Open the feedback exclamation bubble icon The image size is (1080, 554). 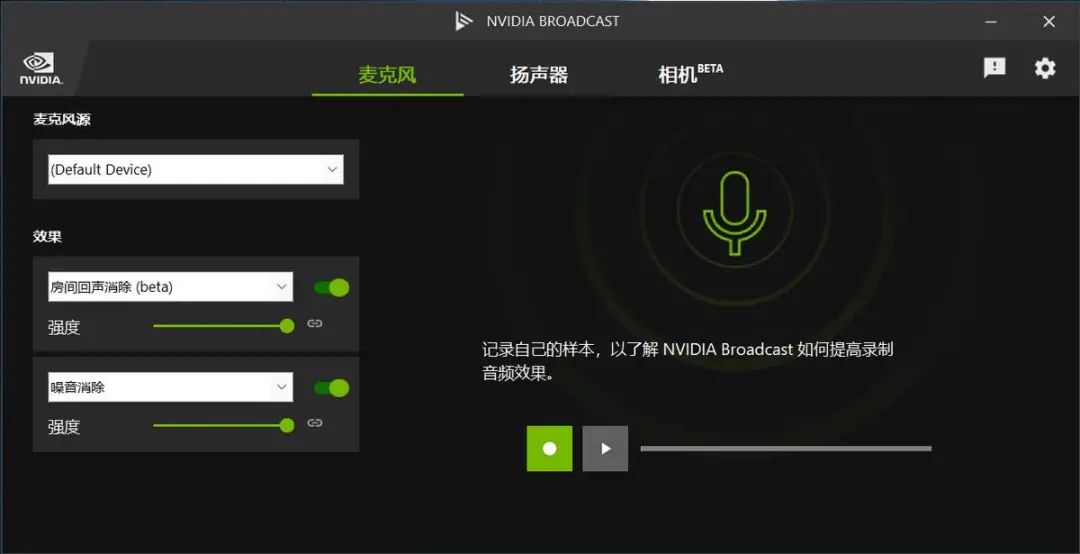(x=994, y=68)
